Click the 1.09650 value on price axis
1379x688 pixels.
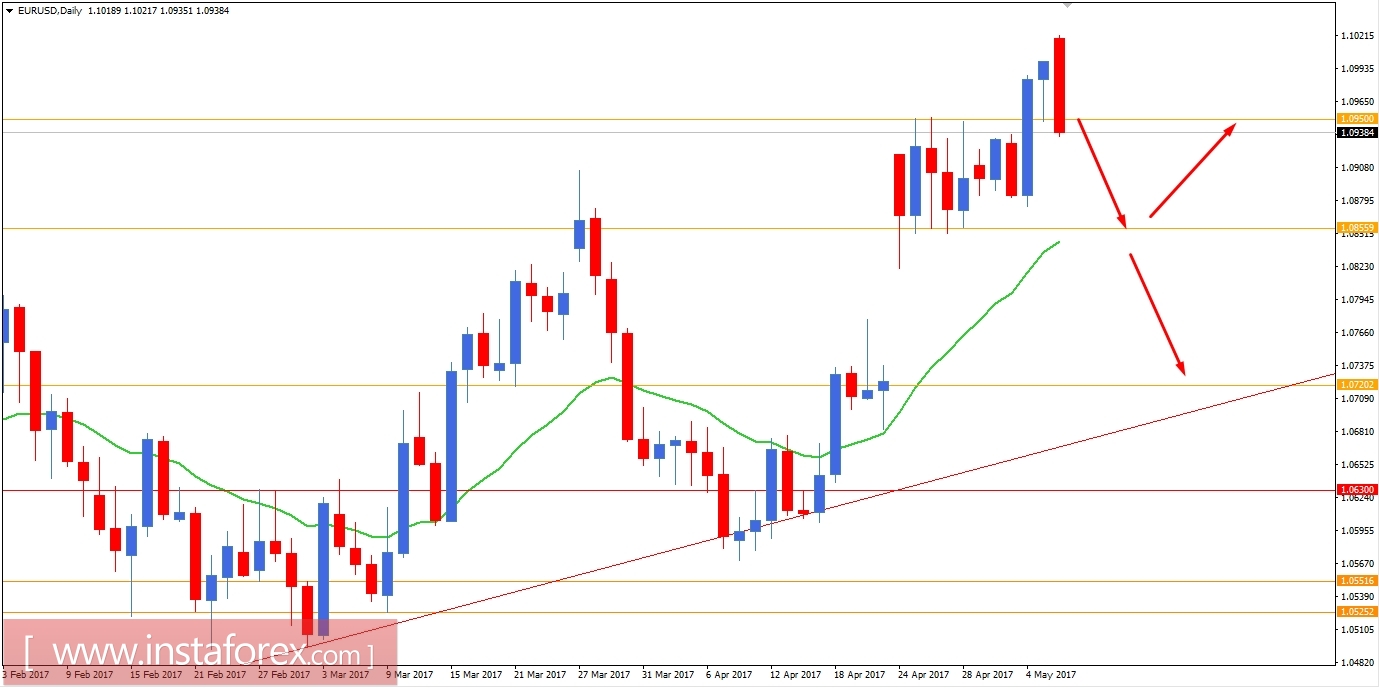(1357, 102)
